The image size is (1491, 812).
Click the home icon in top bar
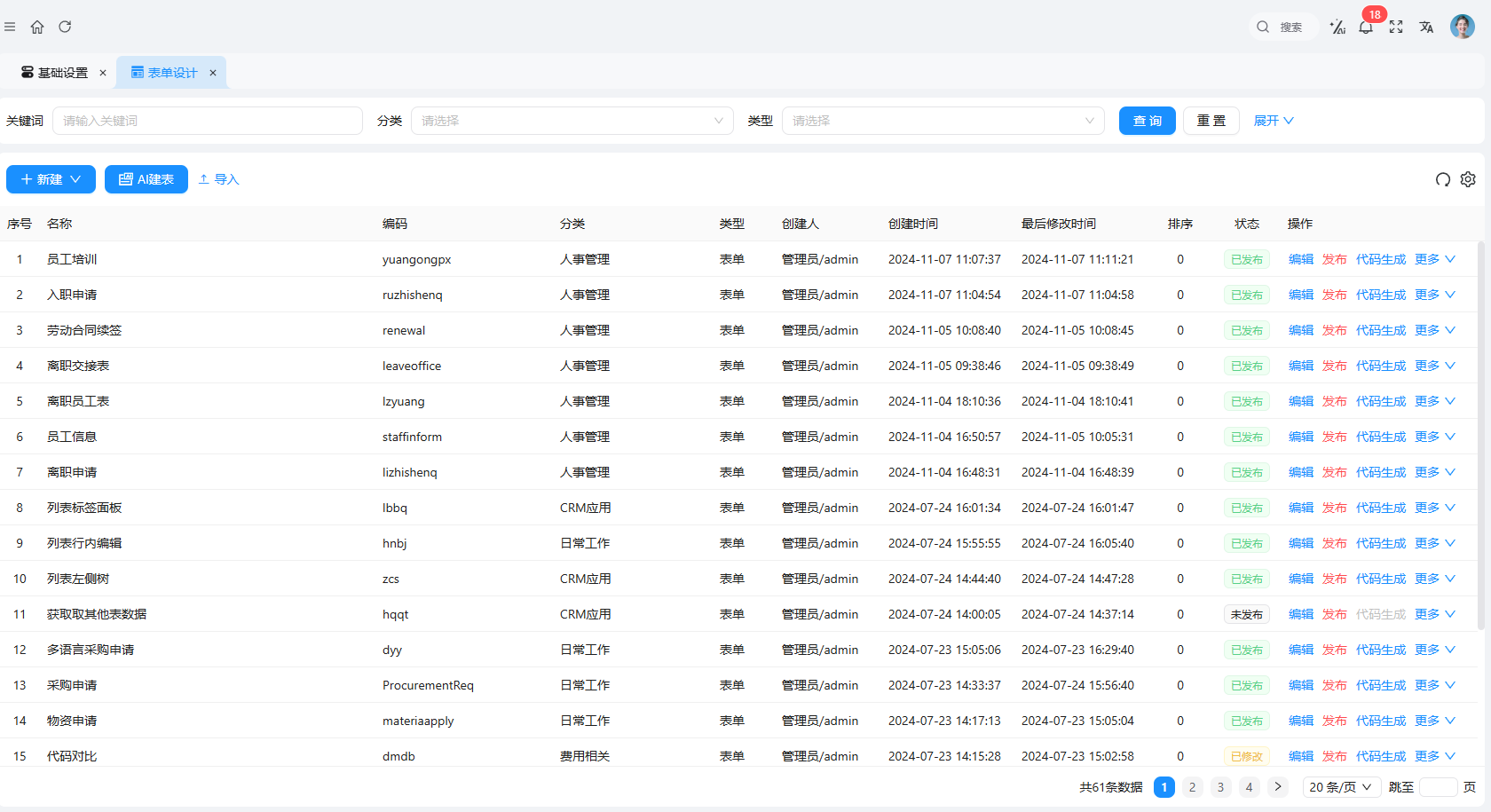[37, 27]
